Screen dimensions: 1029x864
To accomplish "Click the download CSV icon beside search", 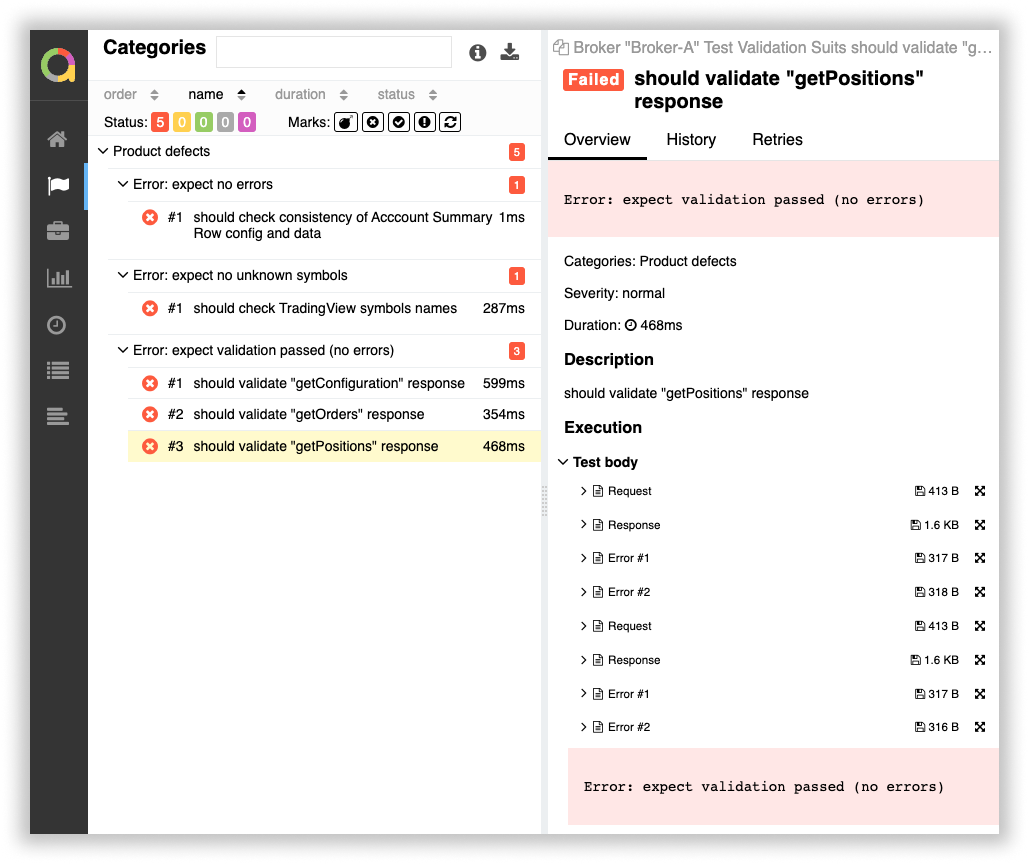I will click(x=510, y=53).
